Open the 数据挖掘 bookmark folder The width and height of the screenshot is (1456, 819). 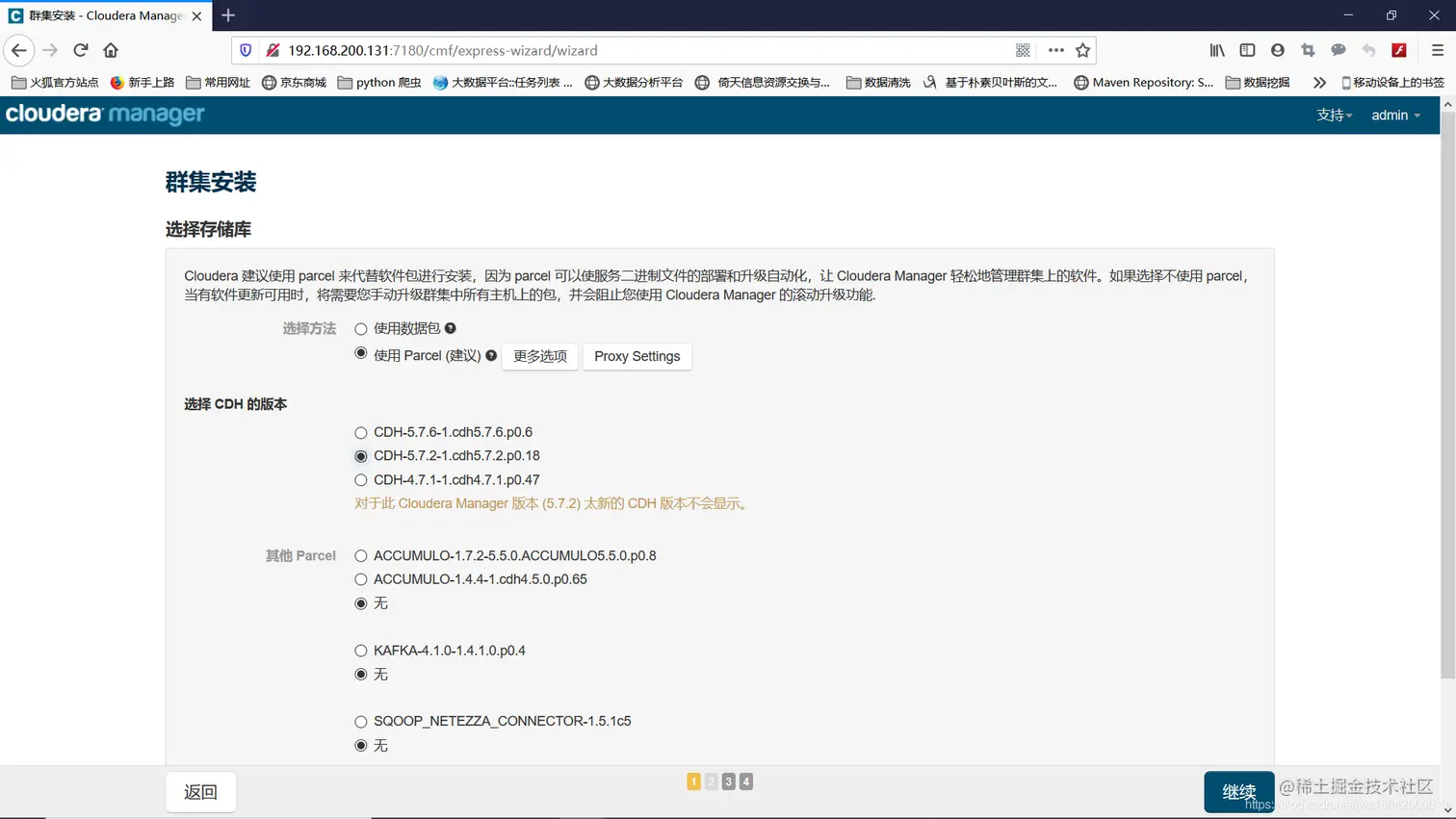1258,83
